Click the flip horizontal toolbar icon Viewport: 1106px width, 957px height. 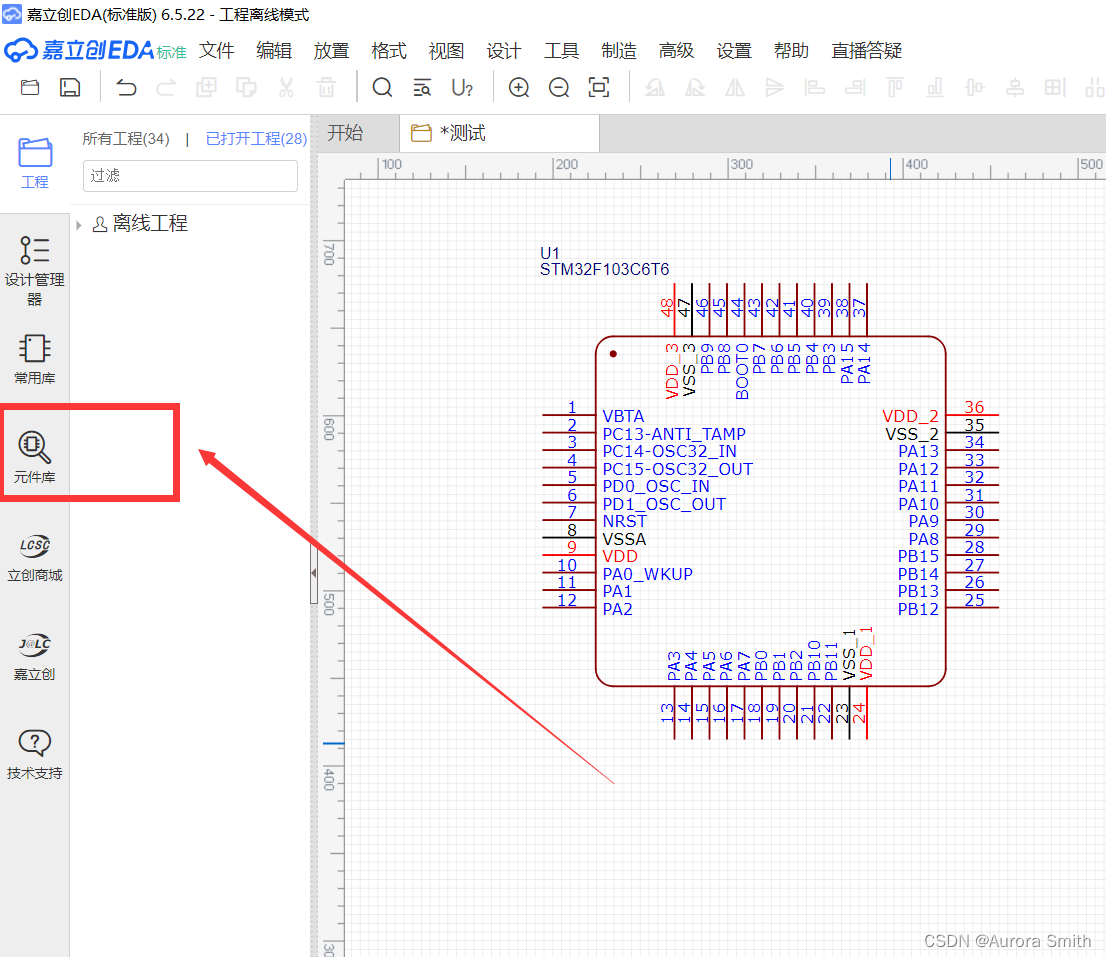pos(735,87)
